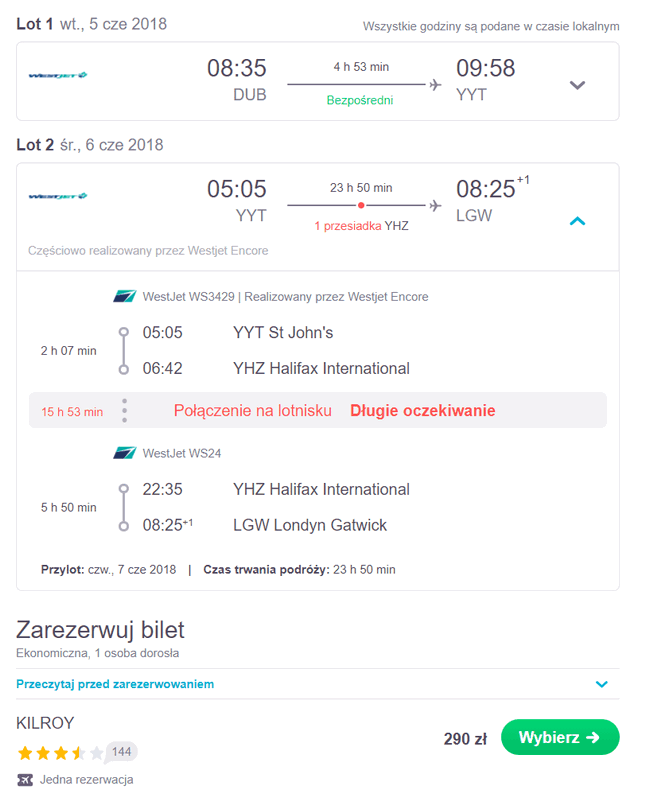Click the WestJet tail icon beside WS3429
The image size is (650, 802).
(x=125, y=296)
